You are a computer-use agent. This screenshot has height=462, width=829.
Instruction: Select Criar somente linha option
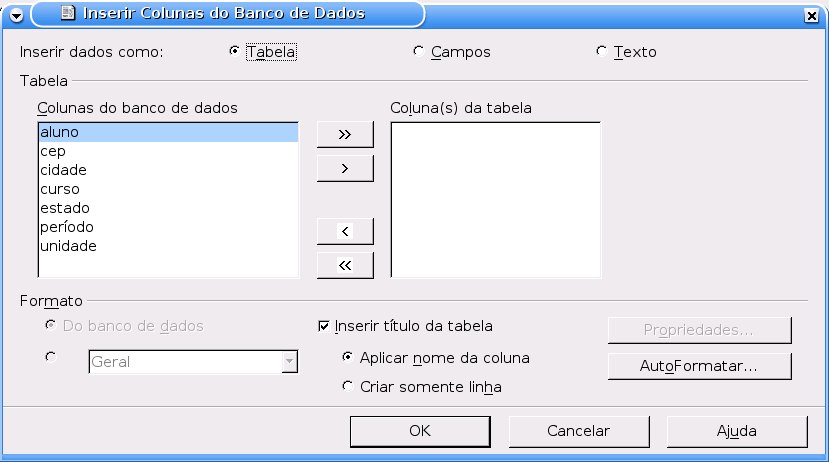[347, 386]
